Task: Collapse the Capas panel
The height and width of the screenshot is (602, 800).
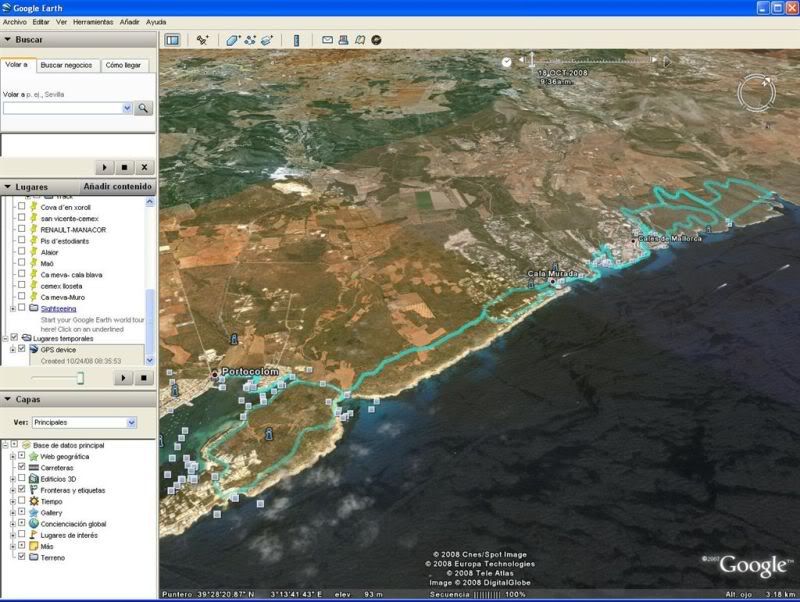Action: 8,399
